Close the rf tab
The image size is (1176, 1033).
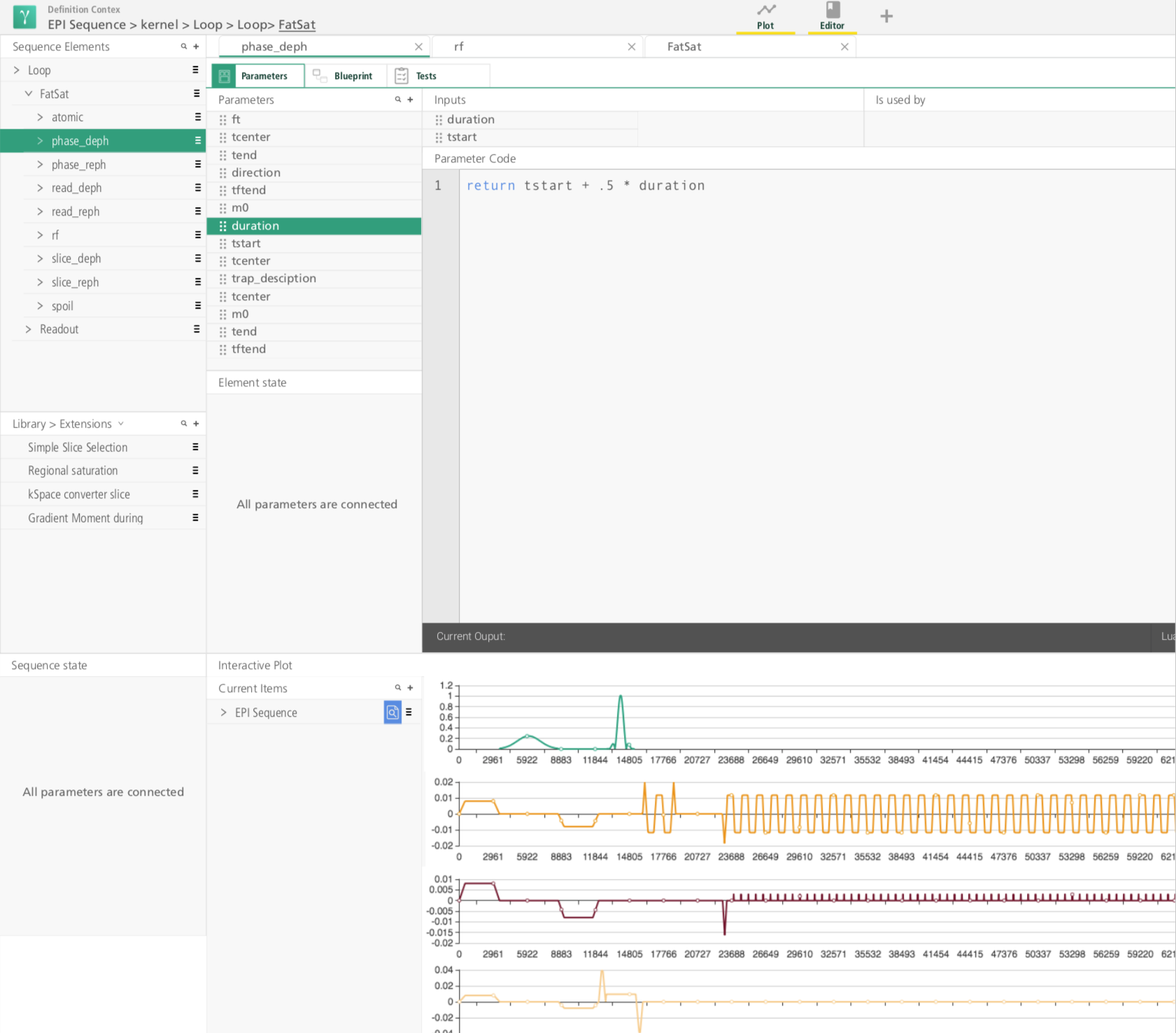tap(632, 47)
